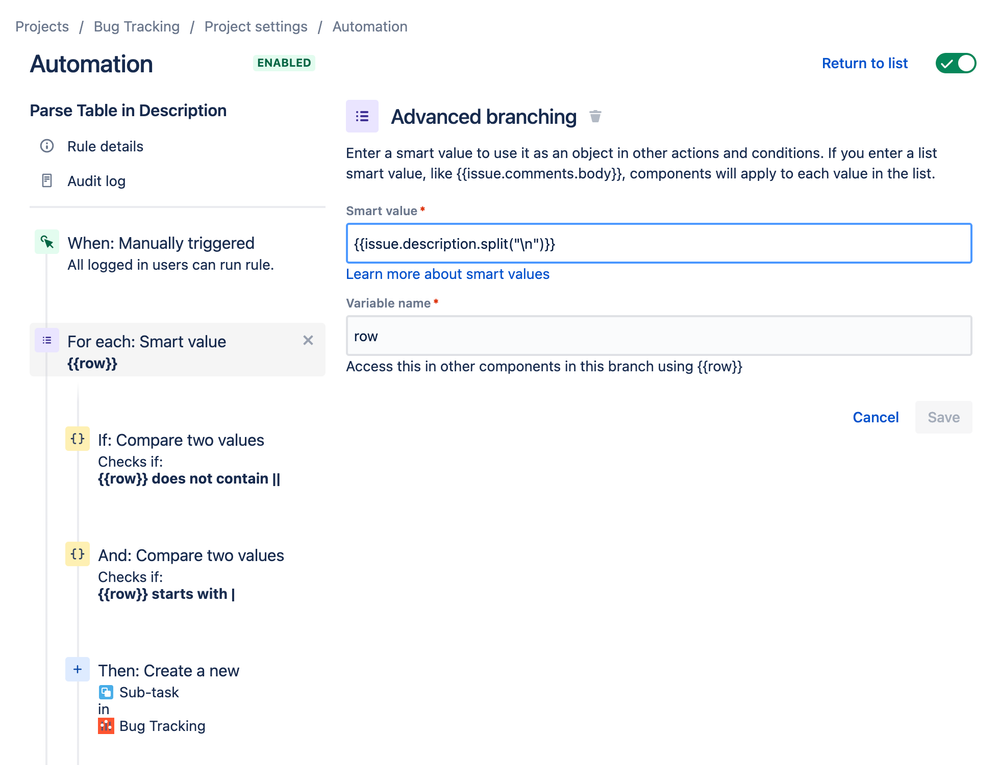Click in the Variable name field
Screen dimensions: 999x765
(x=658, y=336)
